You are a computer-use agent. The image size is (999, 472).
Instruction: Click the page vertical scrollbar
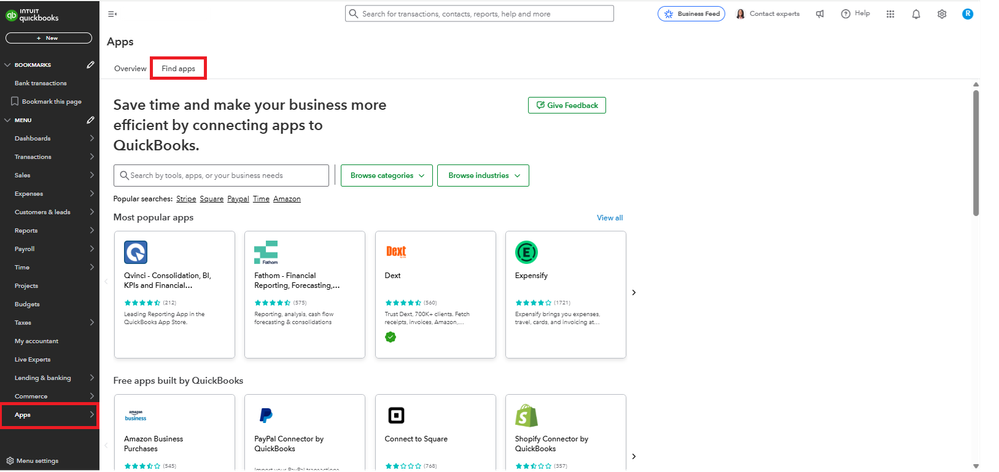pyautogui.click(x=975, y=153)
